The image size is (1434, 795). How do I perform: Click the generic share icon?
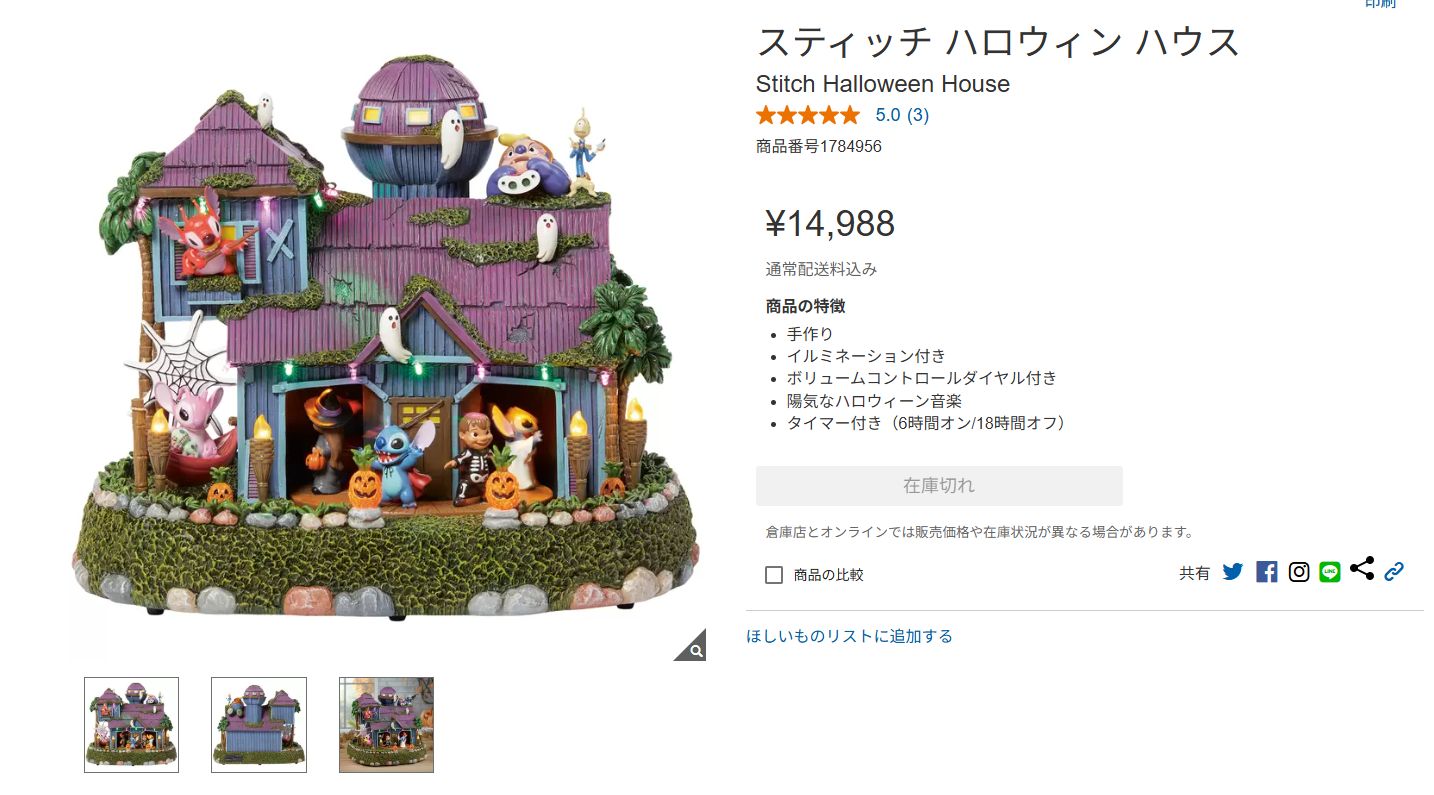point(1362,569)
